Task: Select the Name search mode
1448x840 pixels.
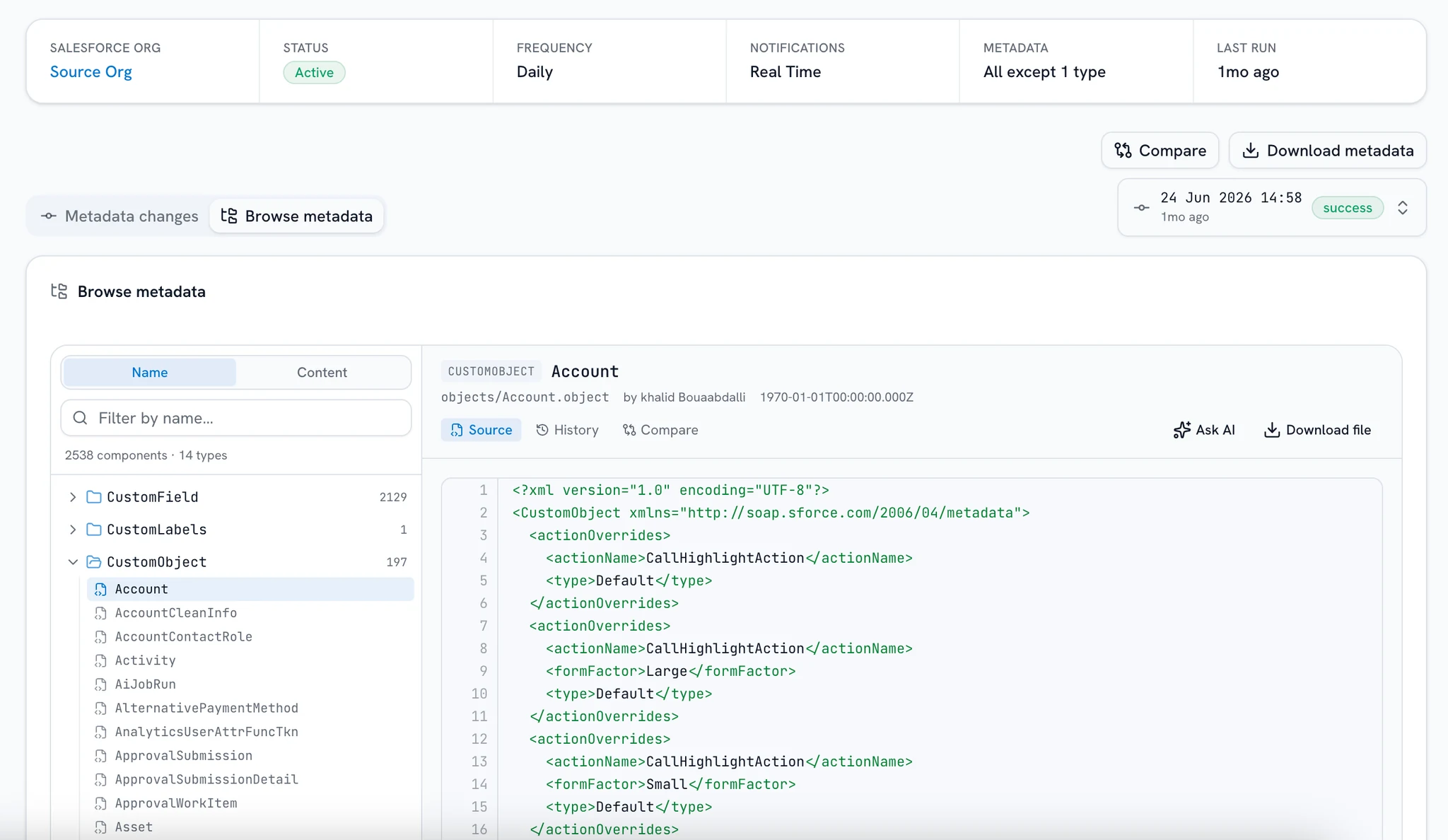Action: coord(149,373)
